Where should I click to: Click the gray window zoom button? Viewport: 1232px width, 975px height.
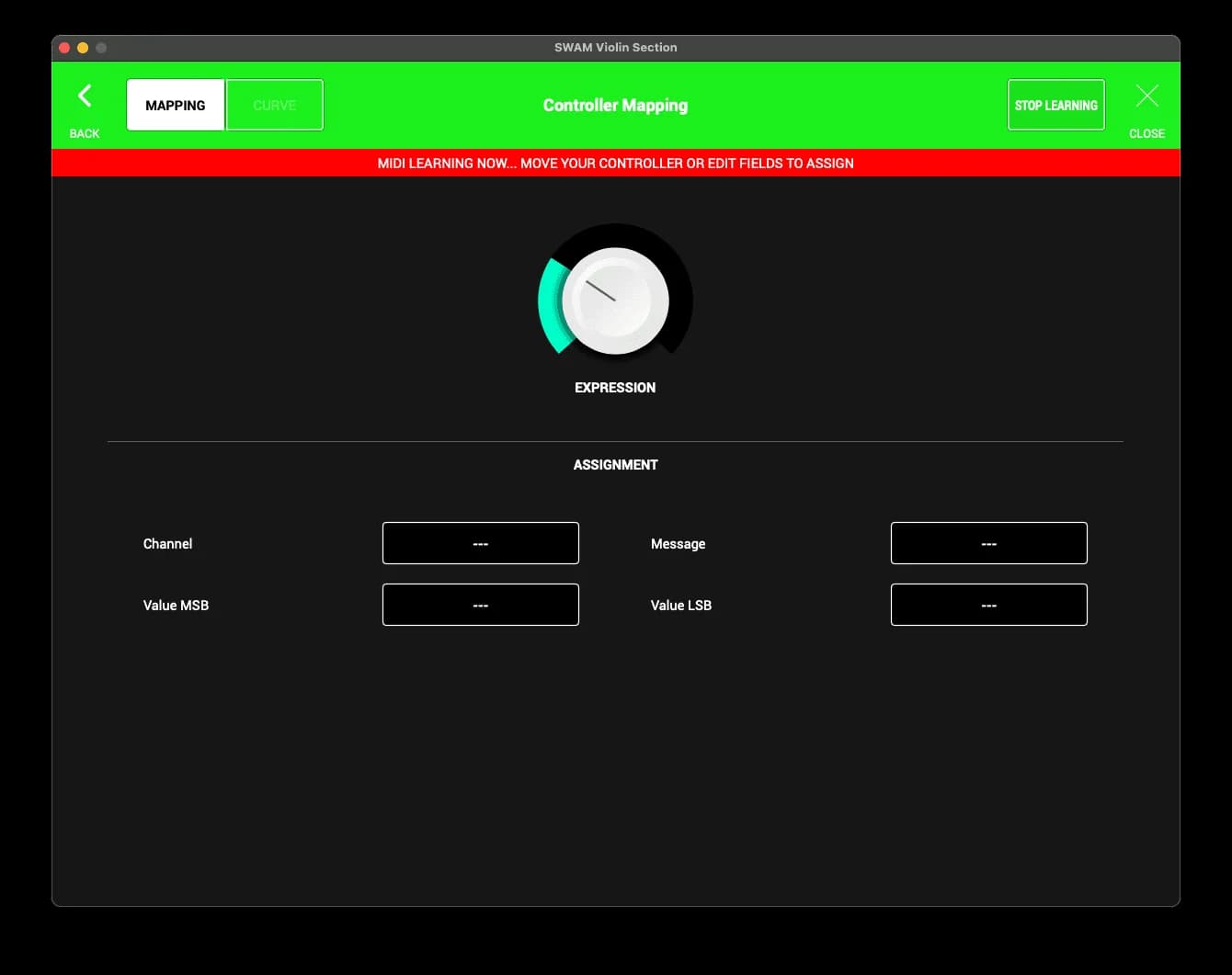101,48
